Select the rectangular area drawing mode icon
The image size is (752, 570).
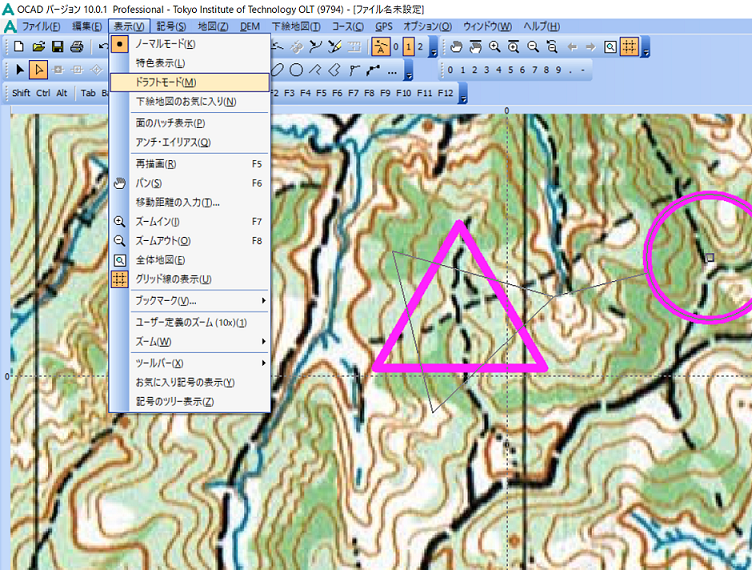tap(334, 70)
